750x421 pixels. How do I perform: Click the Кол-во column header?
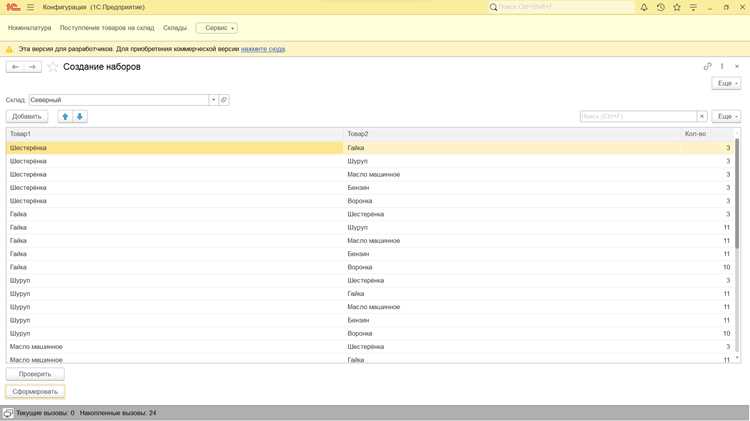tap(707, 134)
